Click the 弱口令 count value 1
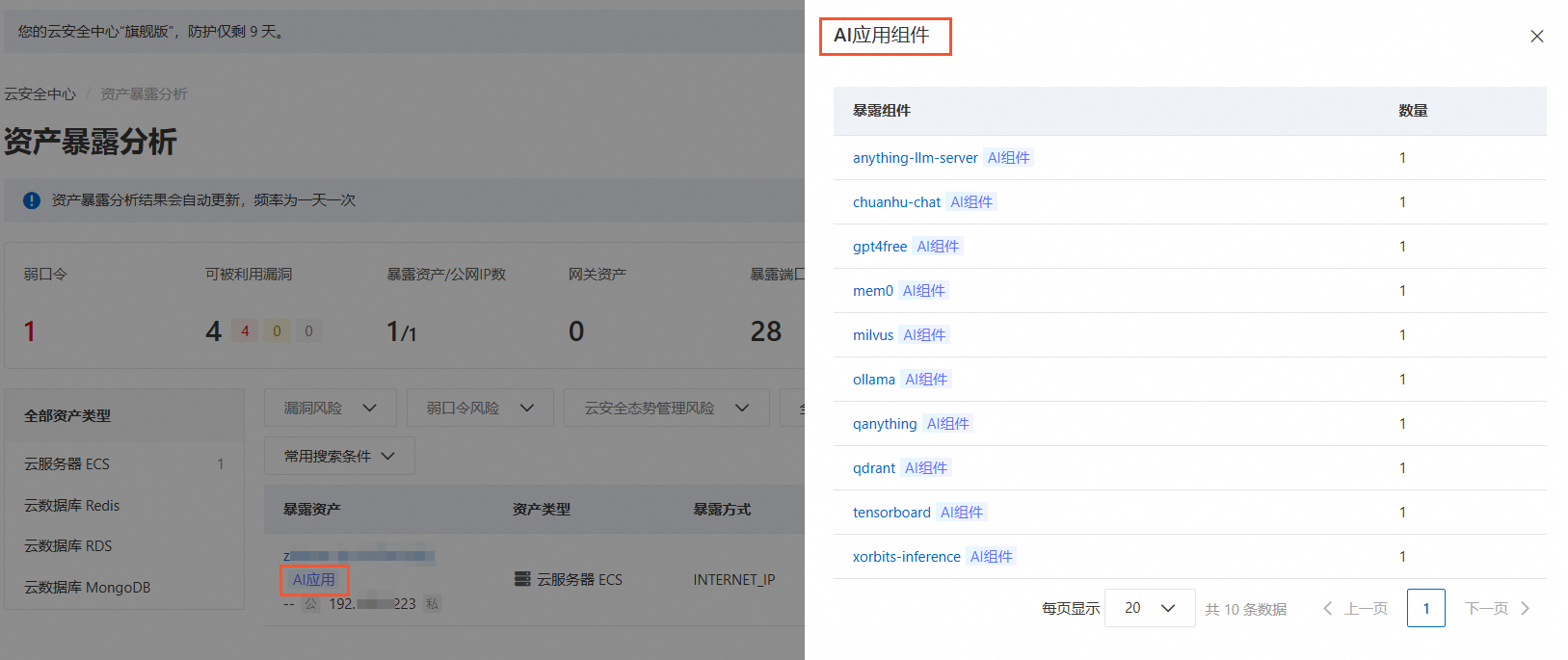Screen dimensions: 1568x660 point(30,331)
